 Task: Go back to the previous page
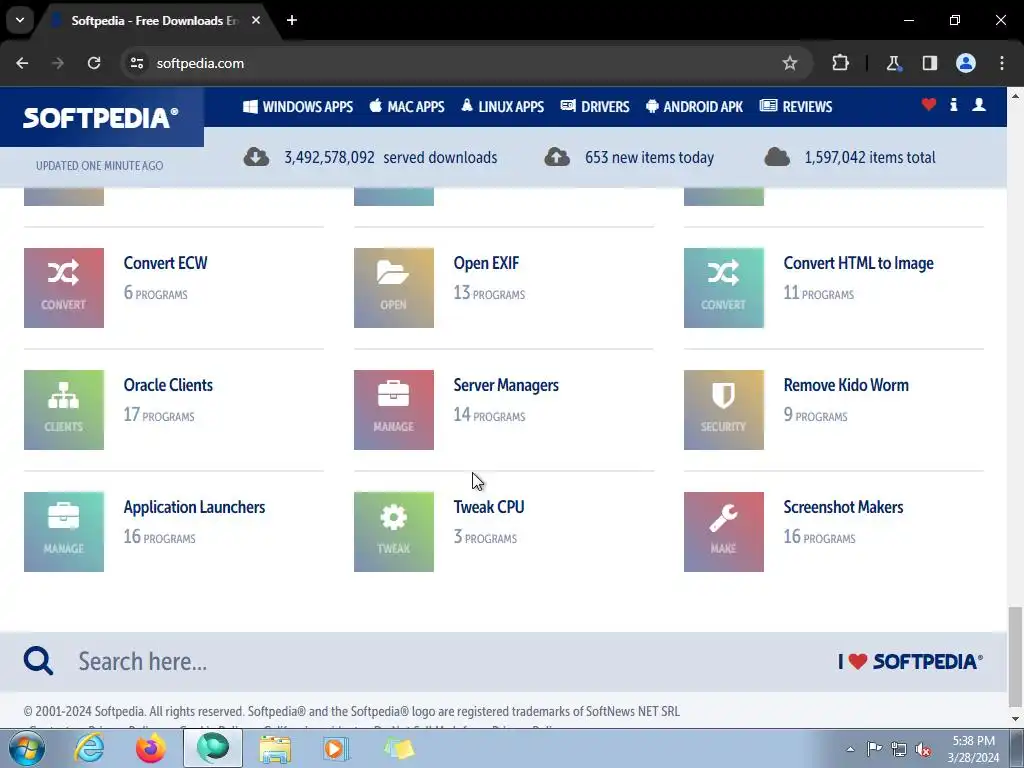(22, 63)
